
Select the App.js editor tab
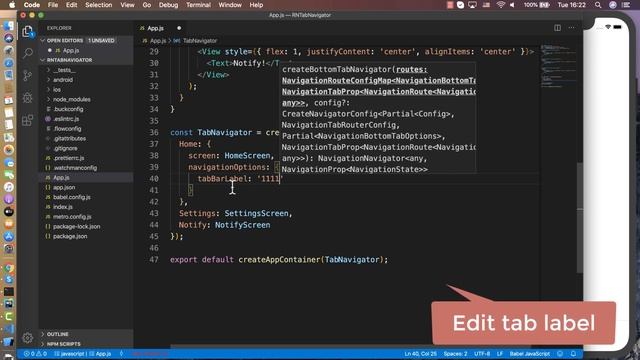click(160, 28)
